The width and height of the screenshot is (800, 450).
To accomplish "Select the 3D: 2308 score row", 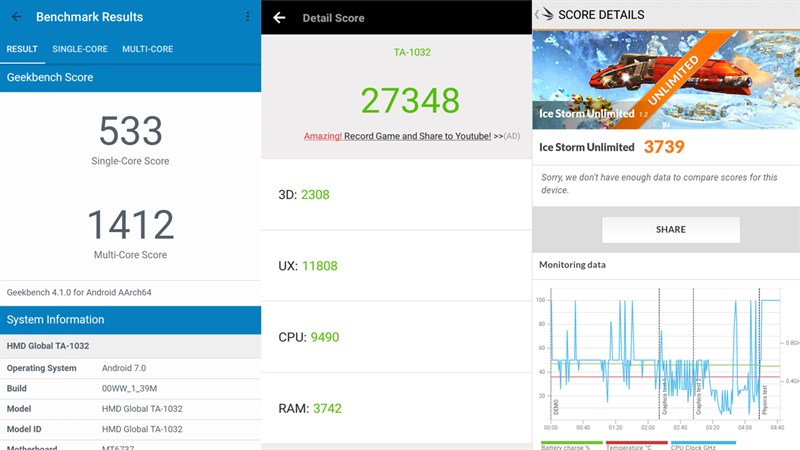I will [x=396, y=194].
